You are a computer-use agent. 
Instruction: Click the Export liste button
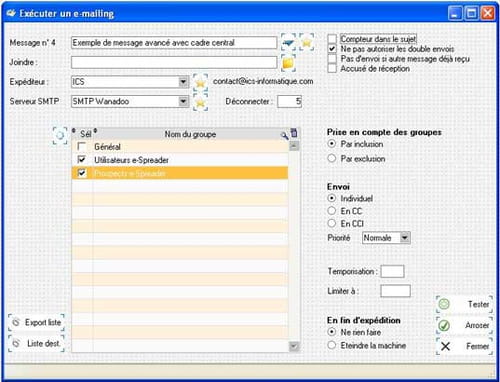(x=36, y=323)
